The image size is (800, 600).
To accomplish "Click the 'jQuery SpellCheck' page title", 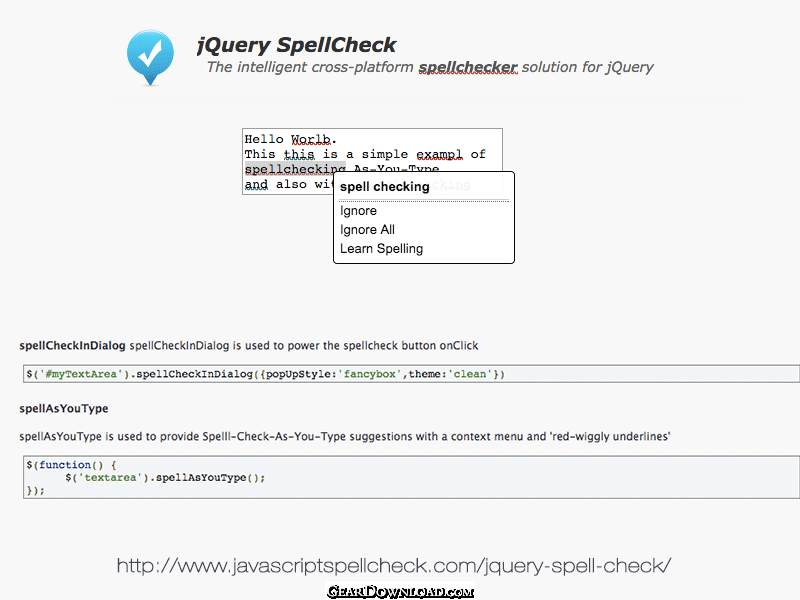I will tap(296, 45).
